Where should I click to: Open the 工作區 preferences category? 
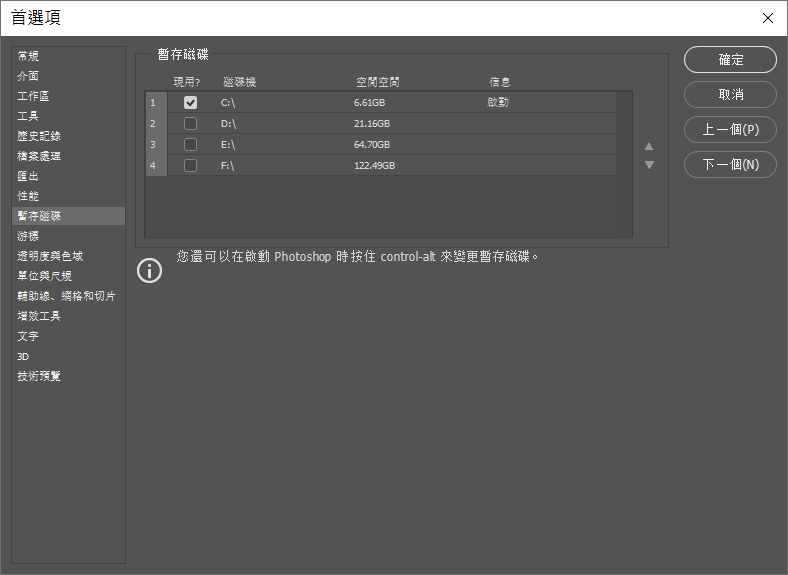click(68, 96)
